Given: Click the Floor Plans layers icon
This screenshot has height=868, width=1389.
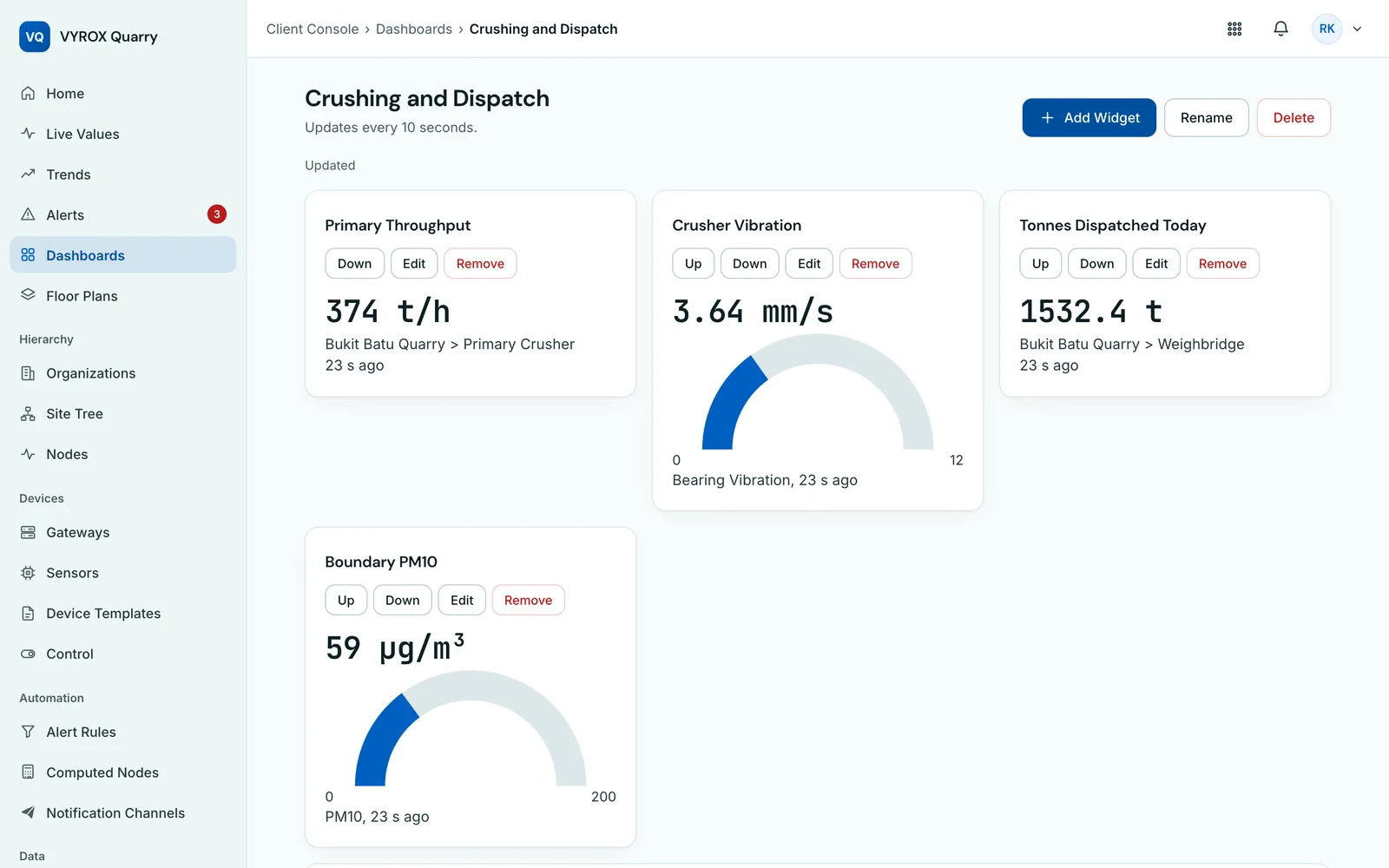Looking at the screenshot, I should pos(28,295).
